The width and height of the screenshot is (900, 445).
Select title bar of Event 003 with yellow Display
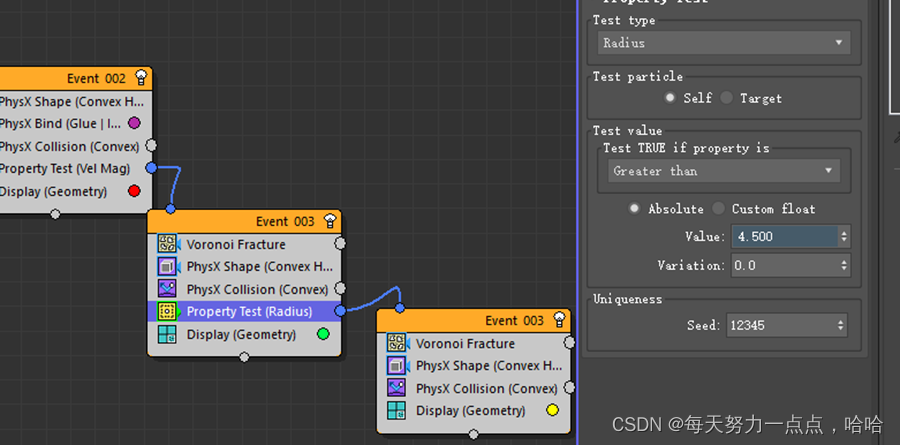(x=474, y=320)
